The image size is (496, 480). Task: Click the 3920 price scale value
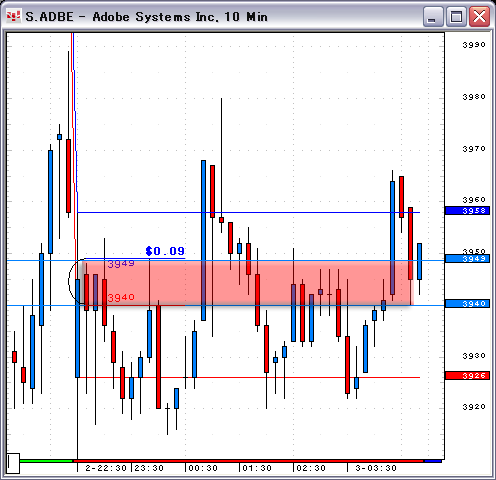tap(474, 407)
